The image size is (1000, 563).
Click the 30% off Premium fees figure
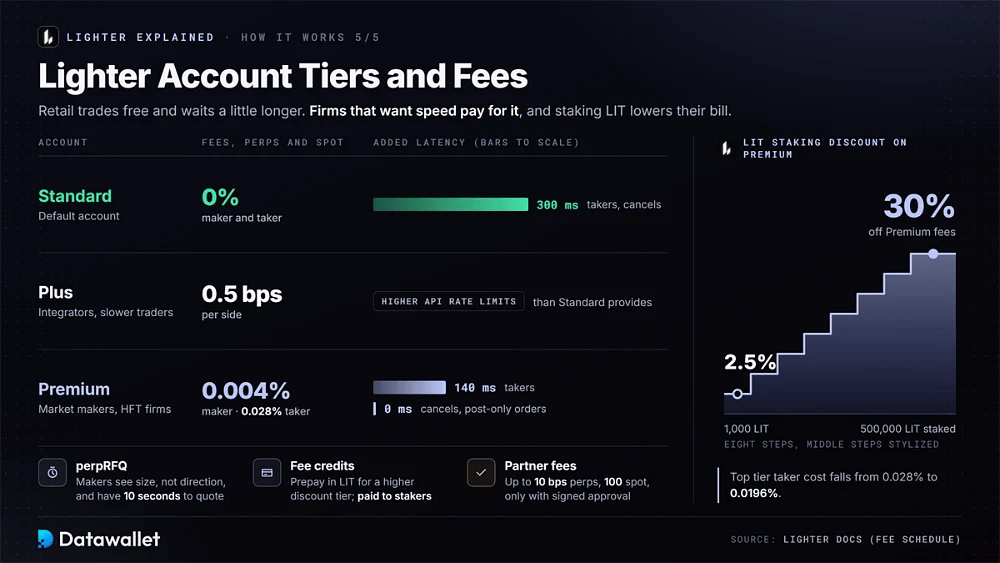click(x=919, y=206)
